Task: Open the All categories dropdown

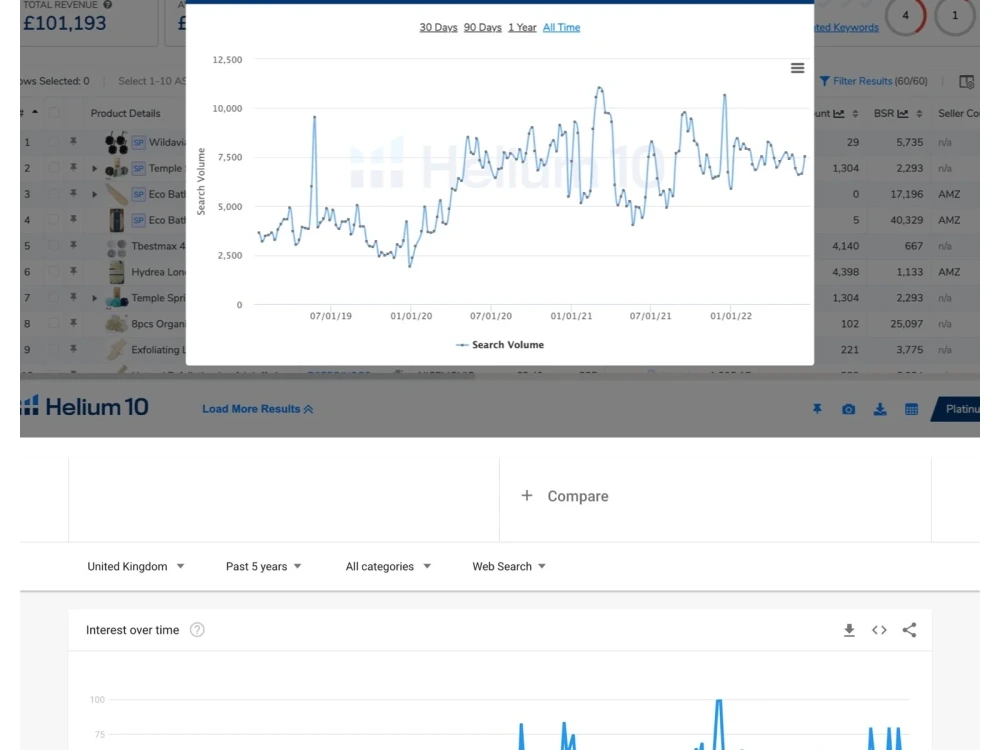Action: [388, 566]
